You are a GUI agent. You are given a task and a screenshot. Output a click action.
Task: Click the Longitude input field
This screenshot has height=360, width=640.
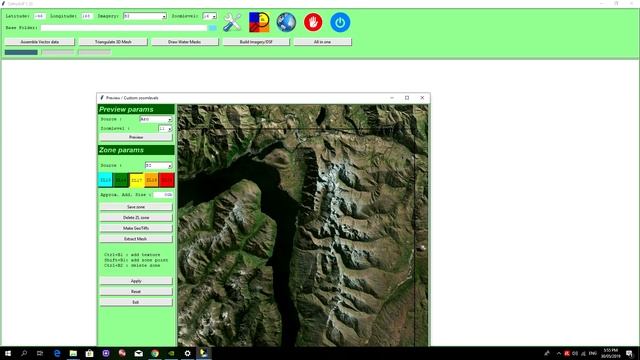[x=87, y=16]
